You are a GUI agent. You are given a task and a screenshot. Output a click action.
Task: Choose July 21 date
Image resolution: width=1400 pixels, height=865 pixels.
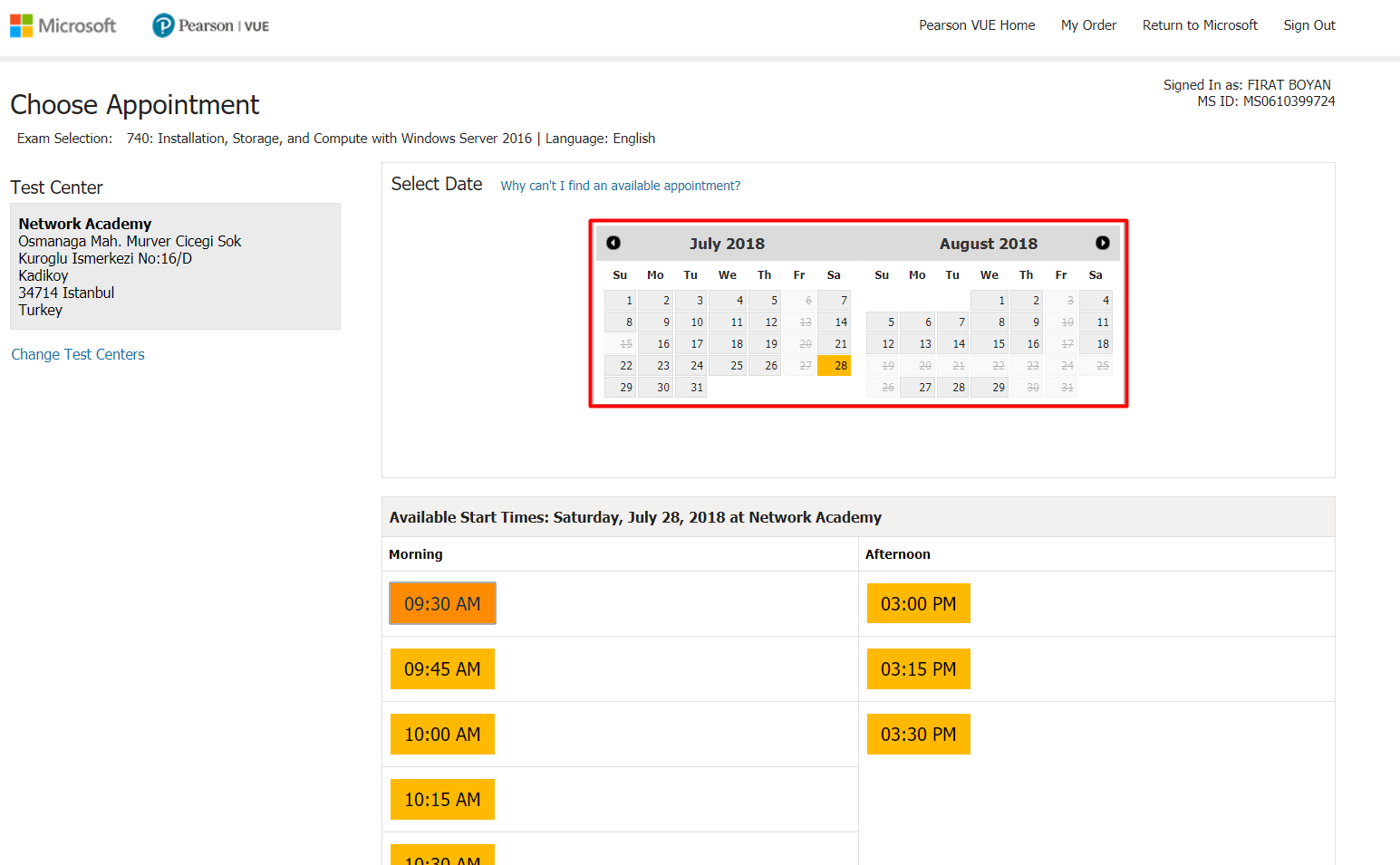pyautogui.click(x=834, y=343)
